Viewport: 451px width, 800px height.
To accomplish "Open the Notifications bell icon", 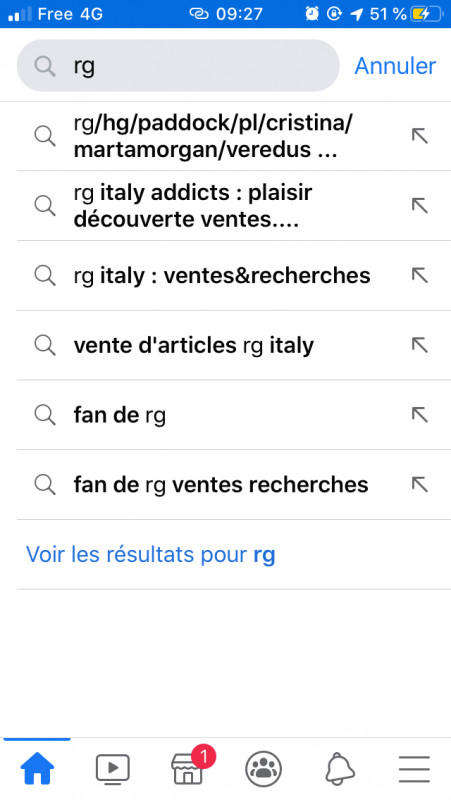I will tap(340, 769).
